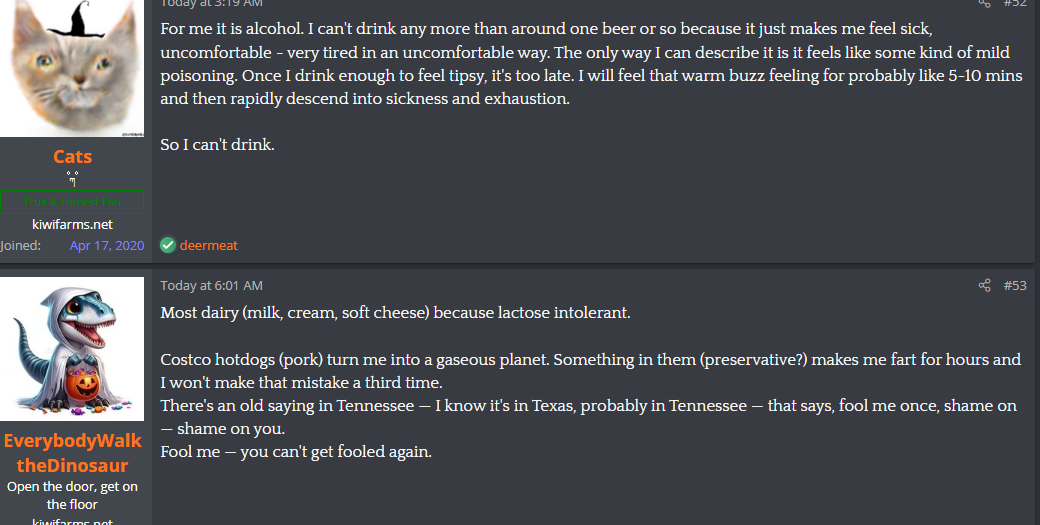This screenshot has height=525, width=1040.
Task: Open the Cats username profile link
Action: coord(72,156)
